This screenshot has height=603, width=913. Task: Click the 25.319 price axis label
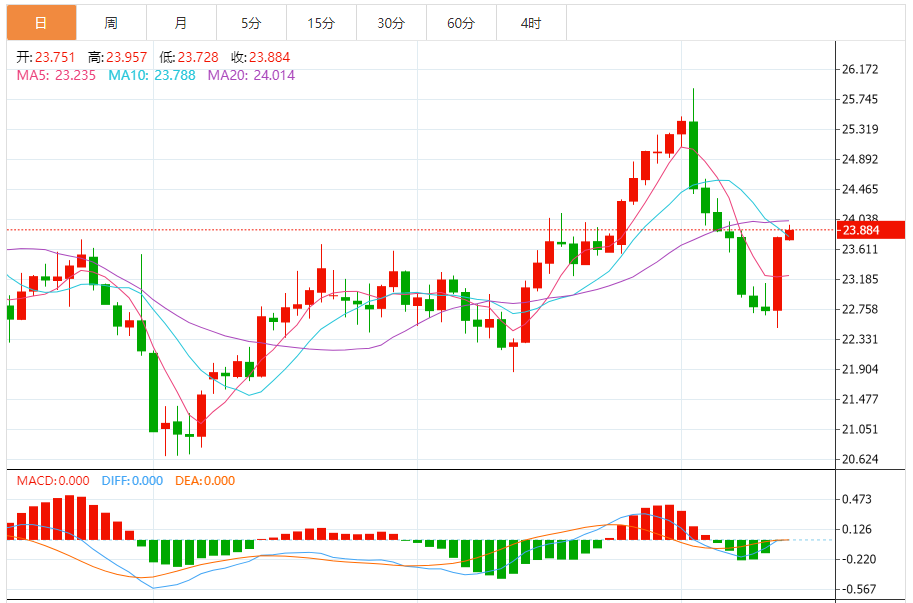coord(860,129)
